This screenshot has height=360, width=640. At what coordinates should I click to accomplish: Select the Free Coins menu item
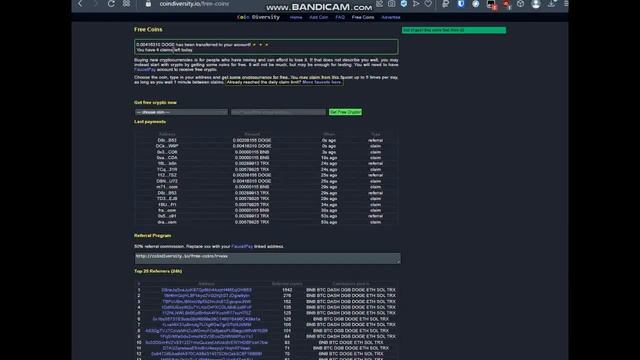click(x=363, y=18)
